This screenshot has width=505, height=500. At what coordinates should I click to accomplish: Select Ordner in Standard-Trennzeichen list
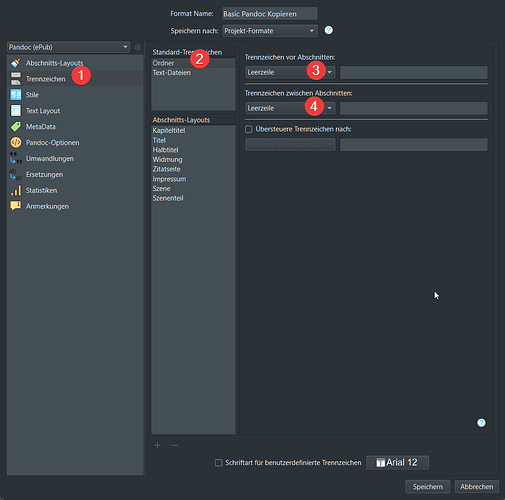(x=193, y=63)
